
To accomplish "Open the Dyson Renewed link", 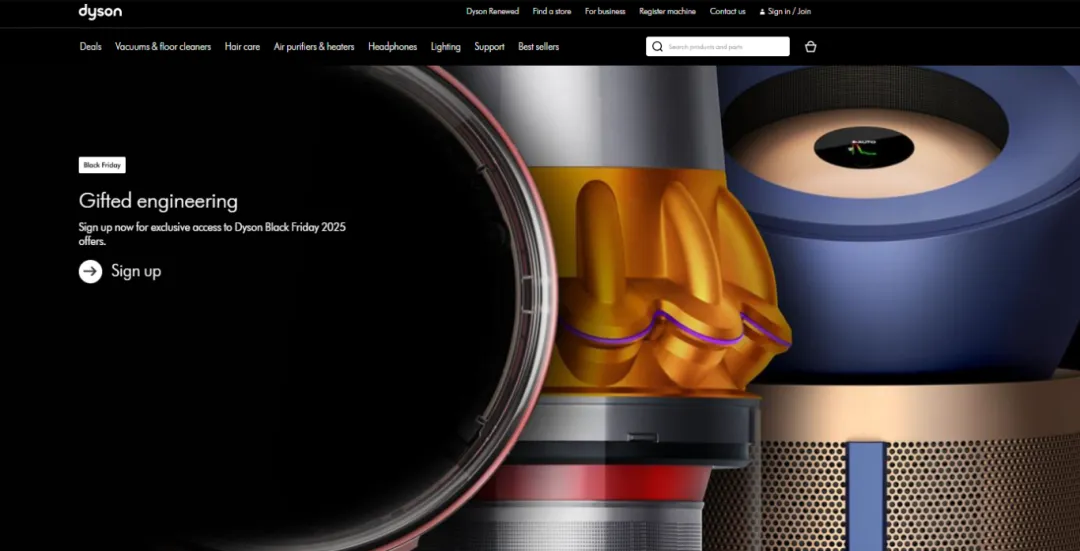I will pos(492,12).
